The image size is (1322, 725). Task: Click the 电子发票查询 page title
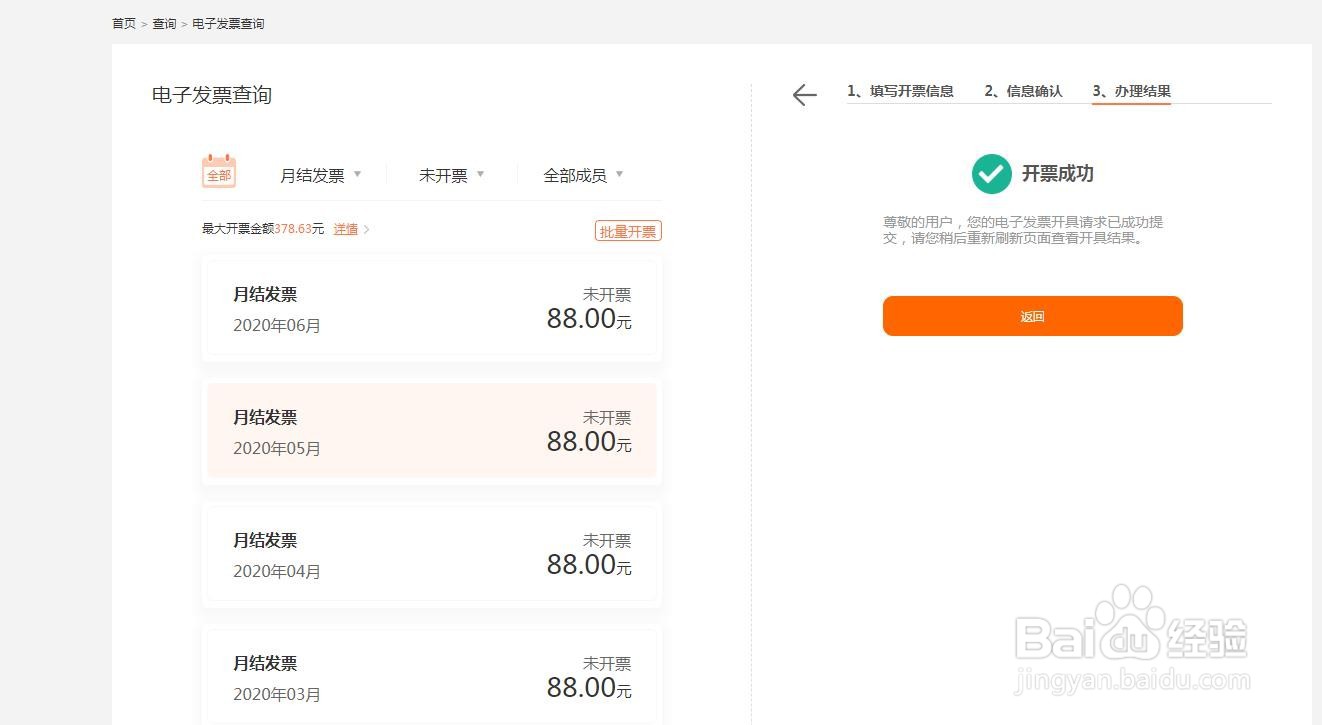[211, 95]
